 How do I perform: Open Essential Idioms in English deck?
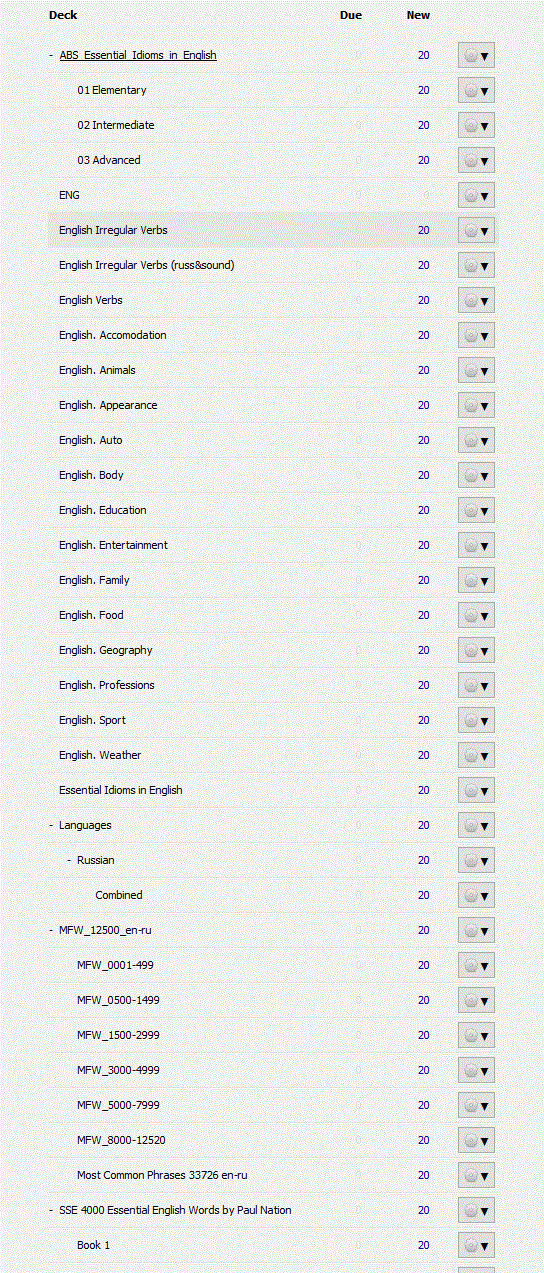121,790
